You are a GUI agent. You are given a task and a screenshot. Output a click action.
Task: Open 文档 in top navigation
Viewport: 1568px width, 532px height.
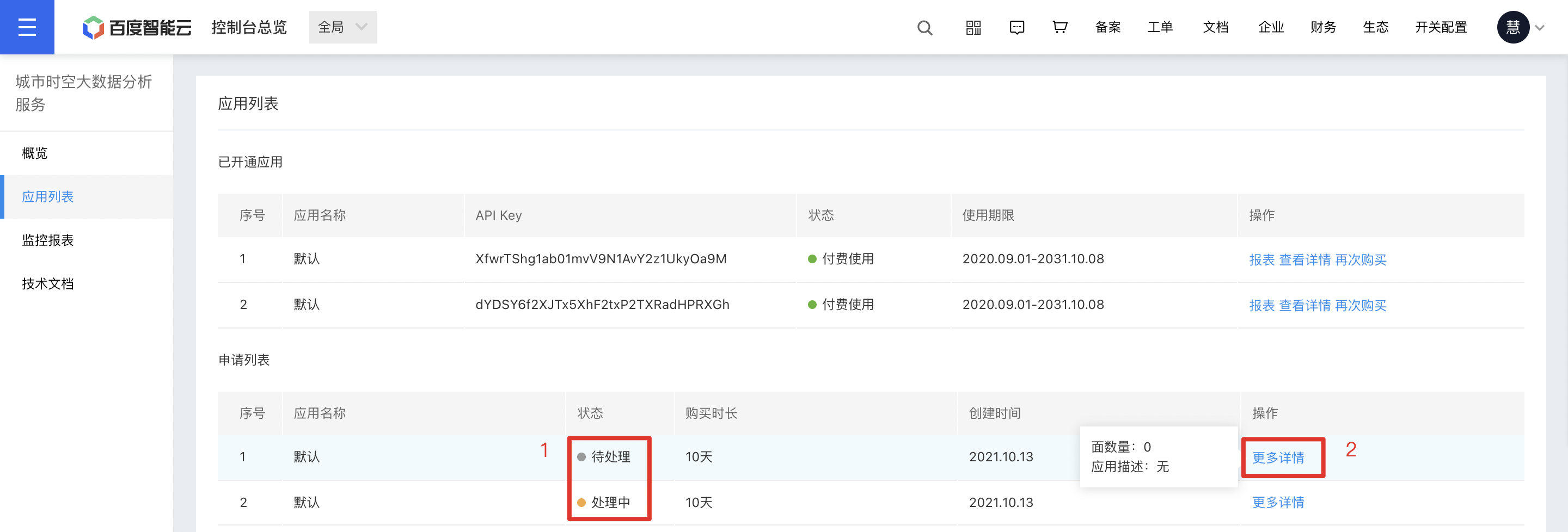(1216, 27)
